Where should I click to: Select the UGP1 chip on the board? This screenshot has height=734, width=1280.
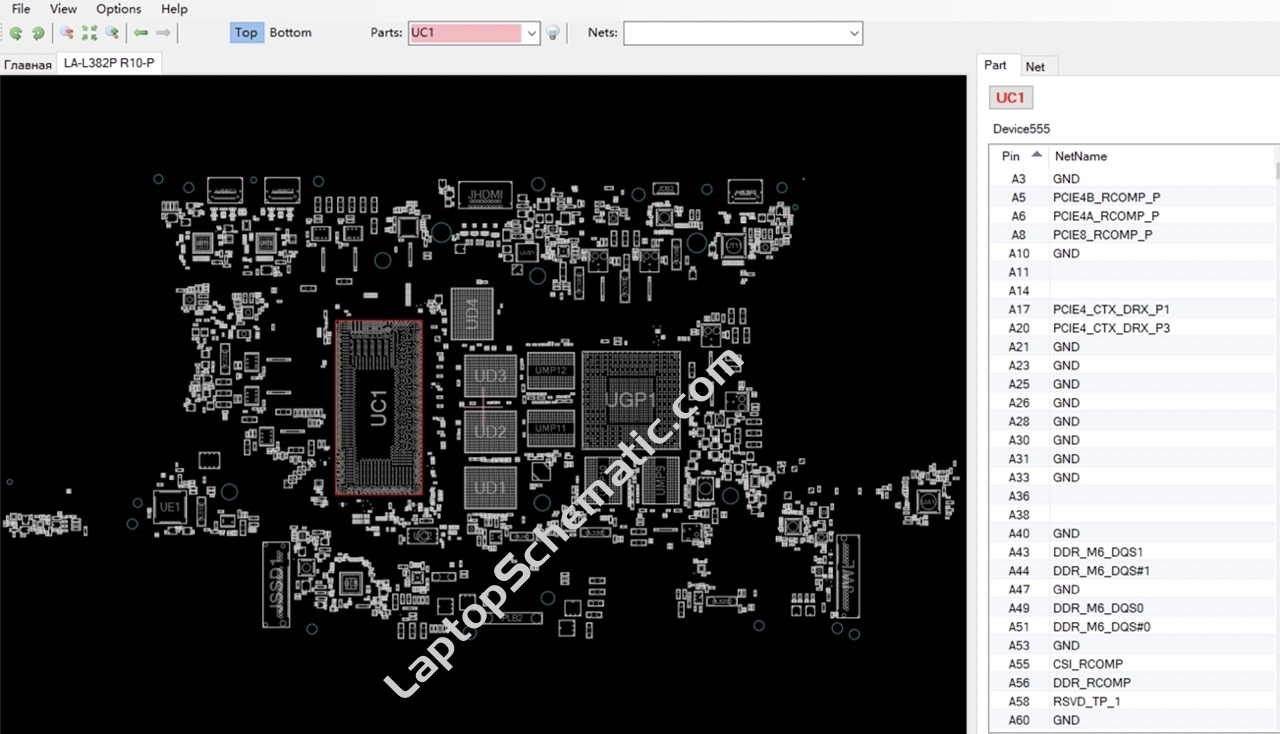click(x=631, y=400)
